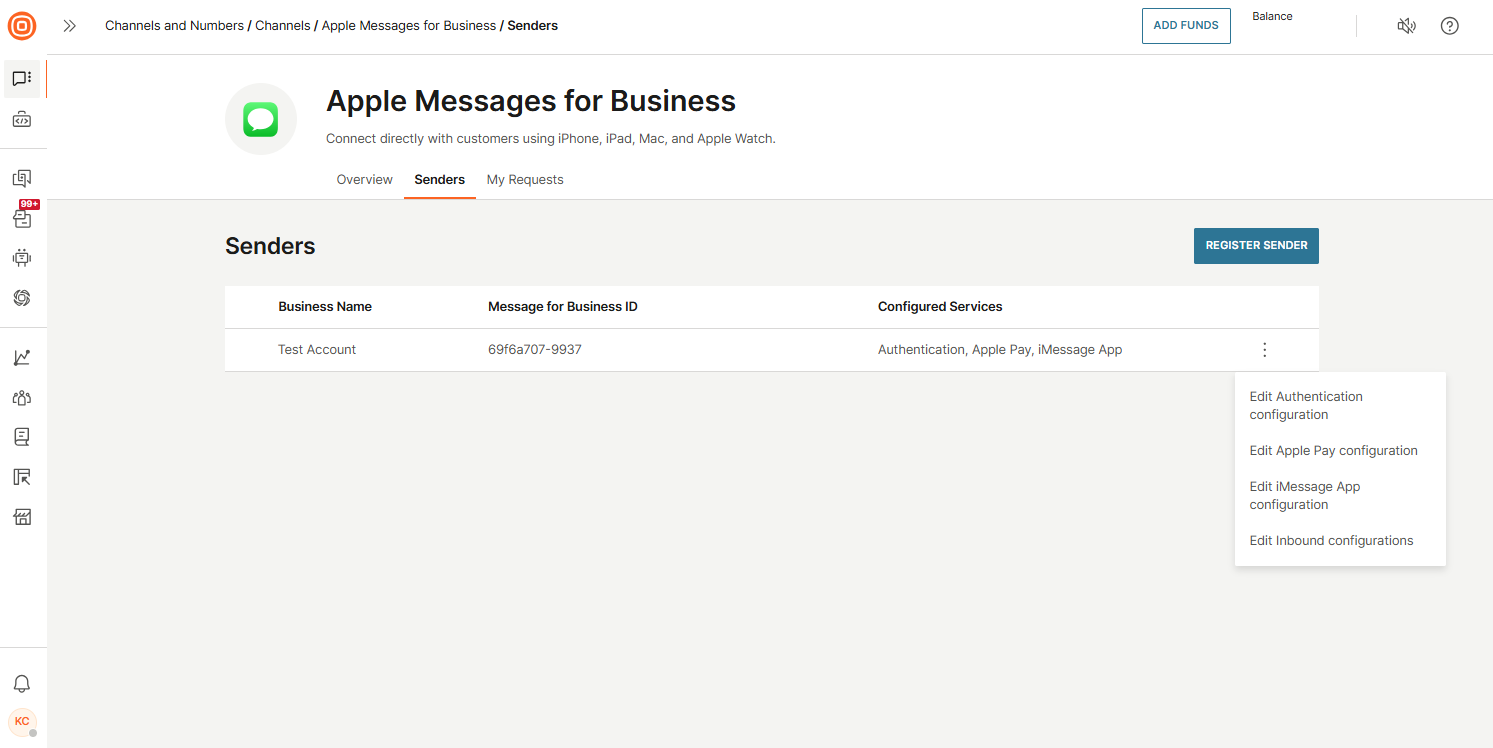1493x748 pixels.
Task: Switch to the Overview tab
Action: [x=364, y=180]
